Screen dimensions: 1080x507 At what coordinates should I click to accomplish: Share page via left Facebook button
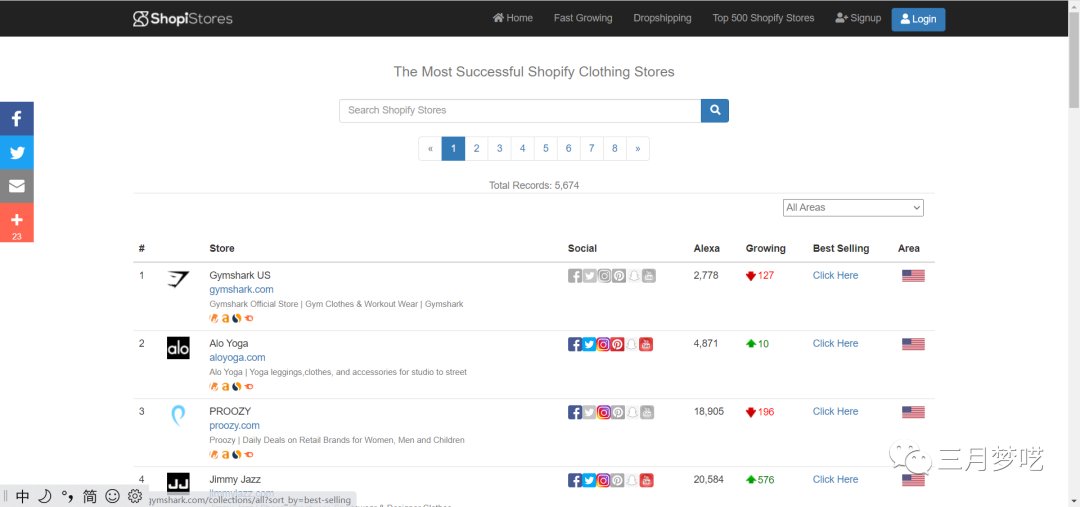coord(17,119)
